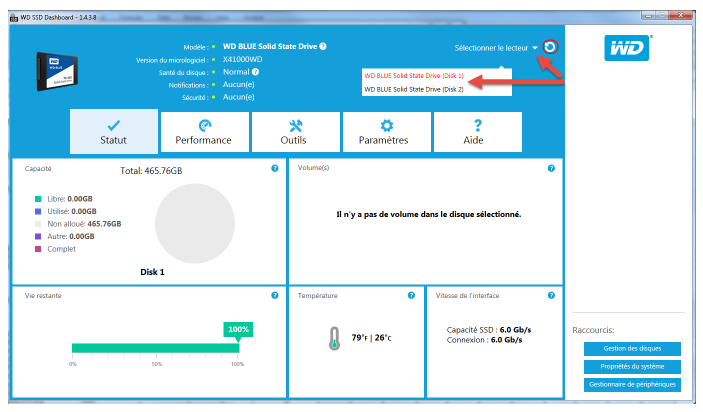Click Connexion : 6.0 Gb/s text

(484, 340)
